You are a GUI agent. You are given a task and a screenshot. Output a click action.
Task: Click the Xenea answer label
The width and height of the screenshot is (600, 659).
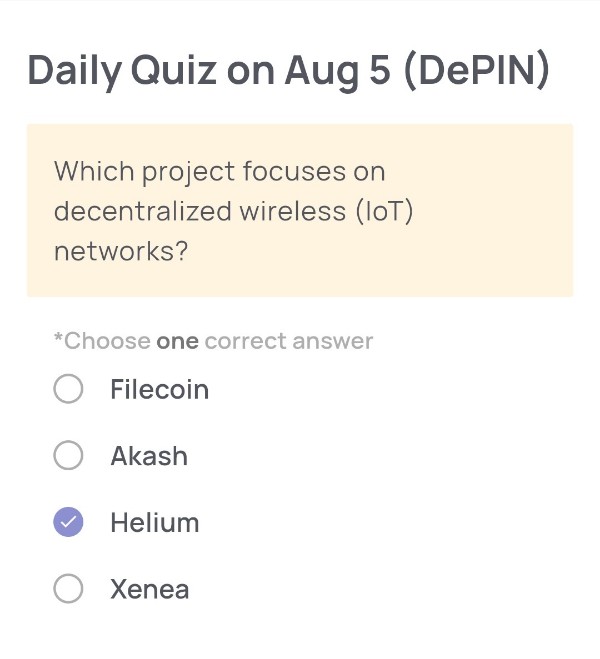150,589
